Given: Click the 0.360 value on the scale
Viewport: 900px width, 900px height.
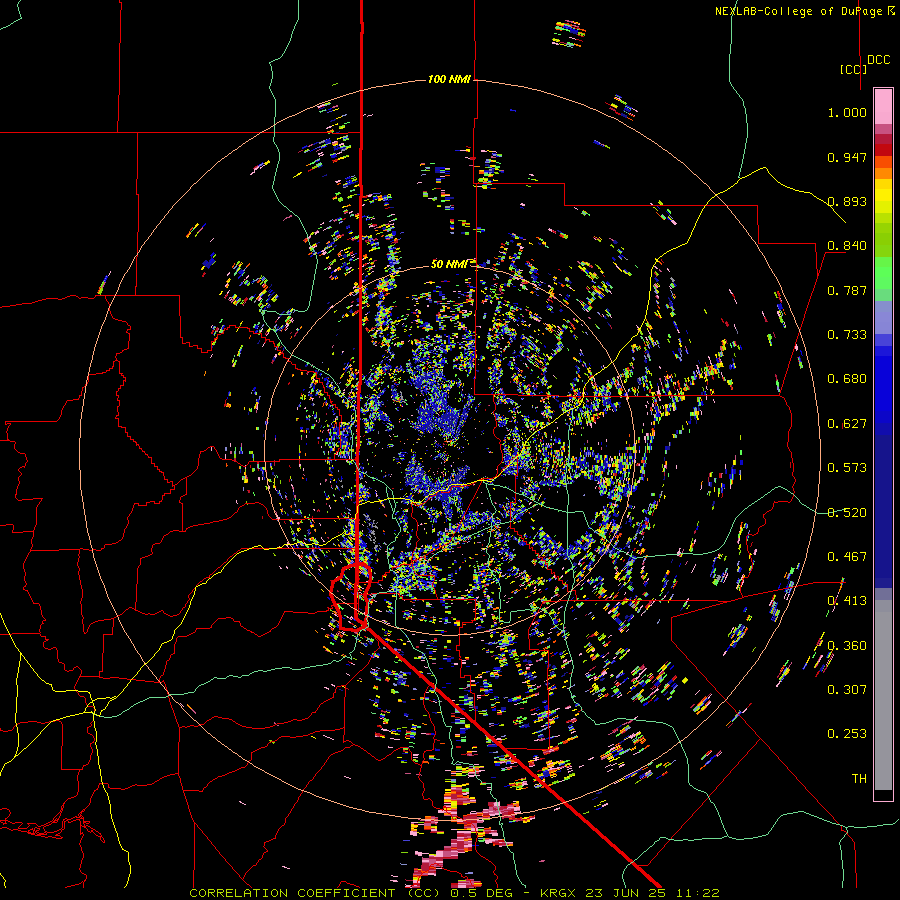Looking at the screenshot, I should pyautogui.click(x=847, y=646).
